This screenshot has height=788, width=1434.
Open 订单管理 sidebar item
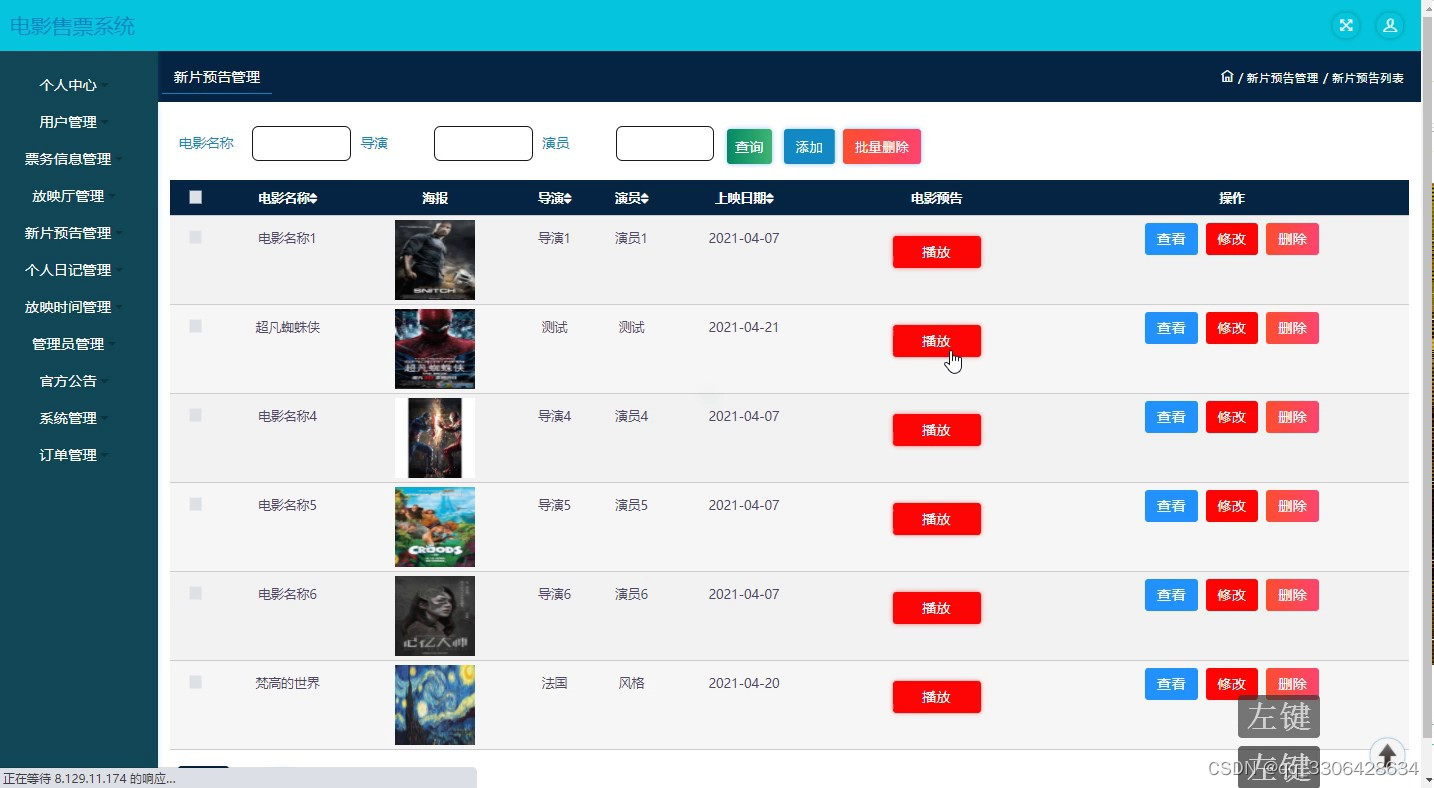(75, 455)
